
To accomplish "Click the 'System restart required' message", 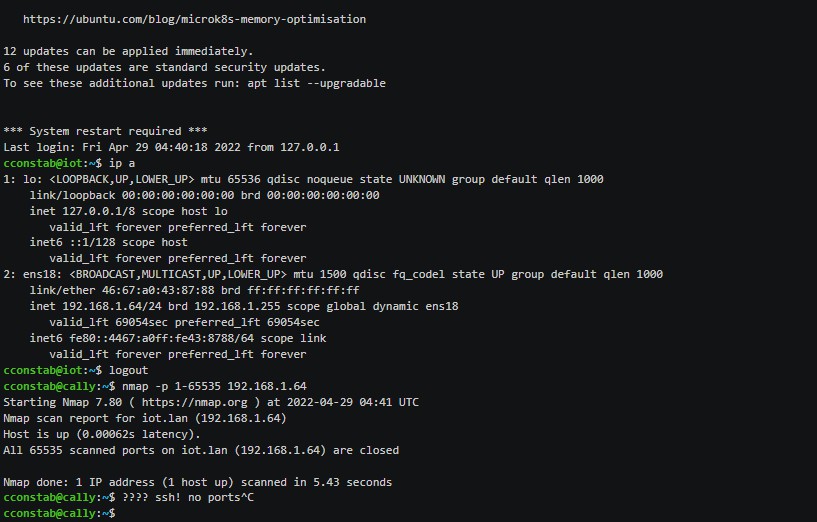I will pos(105,131).
